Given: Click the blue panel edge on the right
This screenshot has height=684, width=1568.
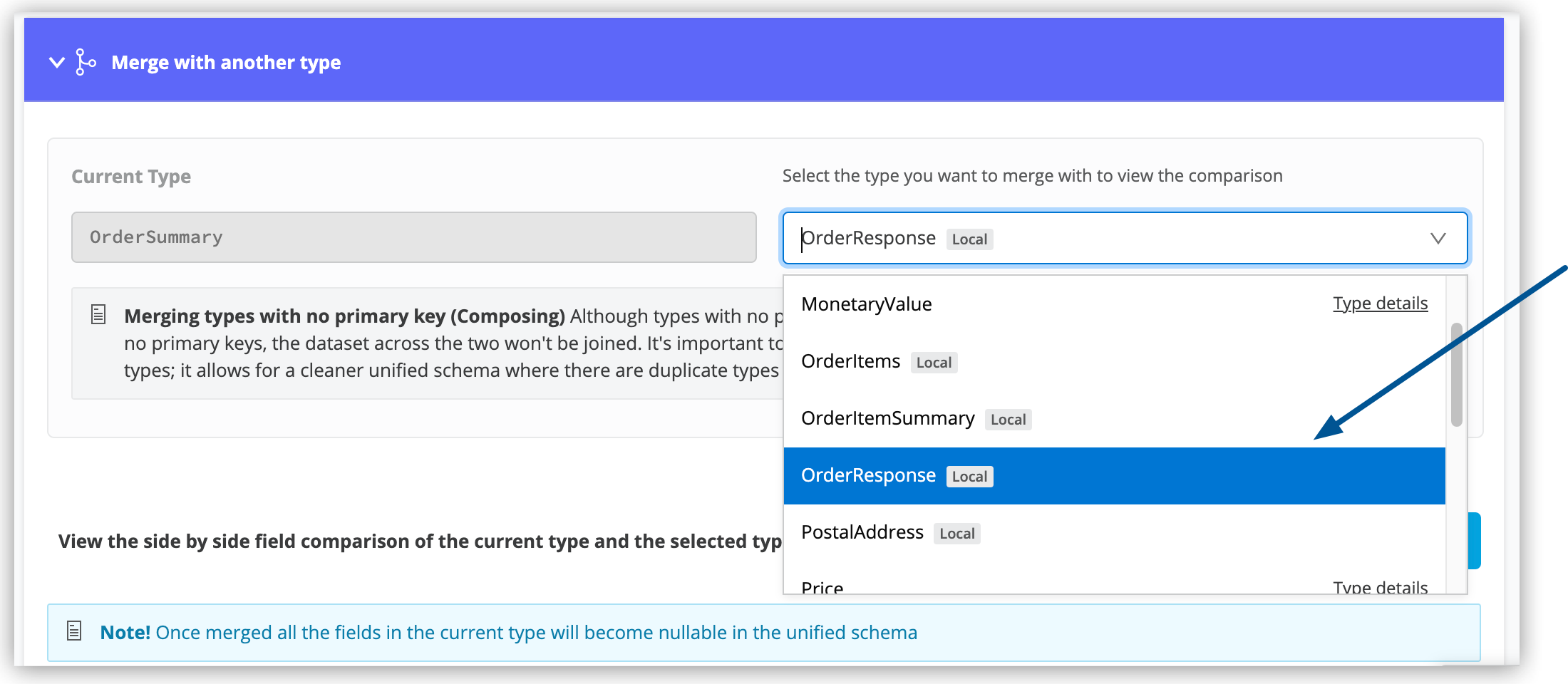Looking at the screenshot, I should coord(1476,539).
